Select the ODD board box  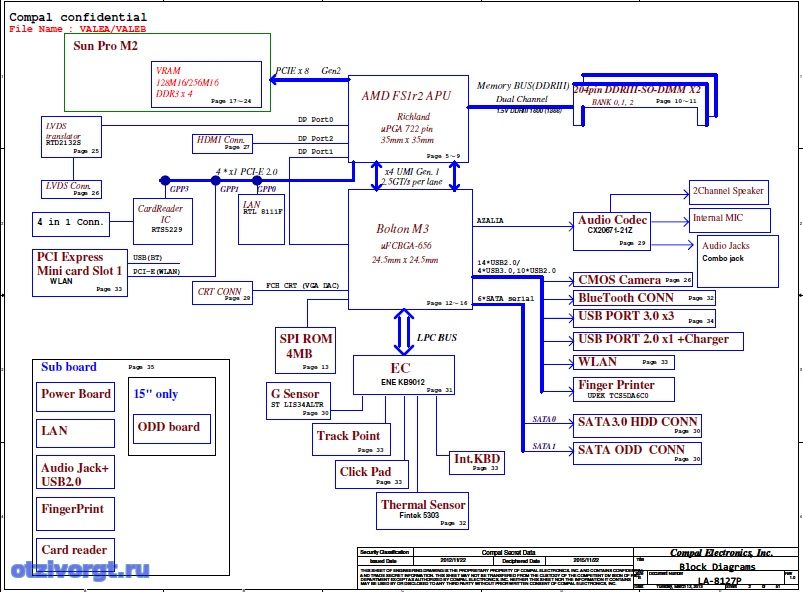(x=172, y=429)
